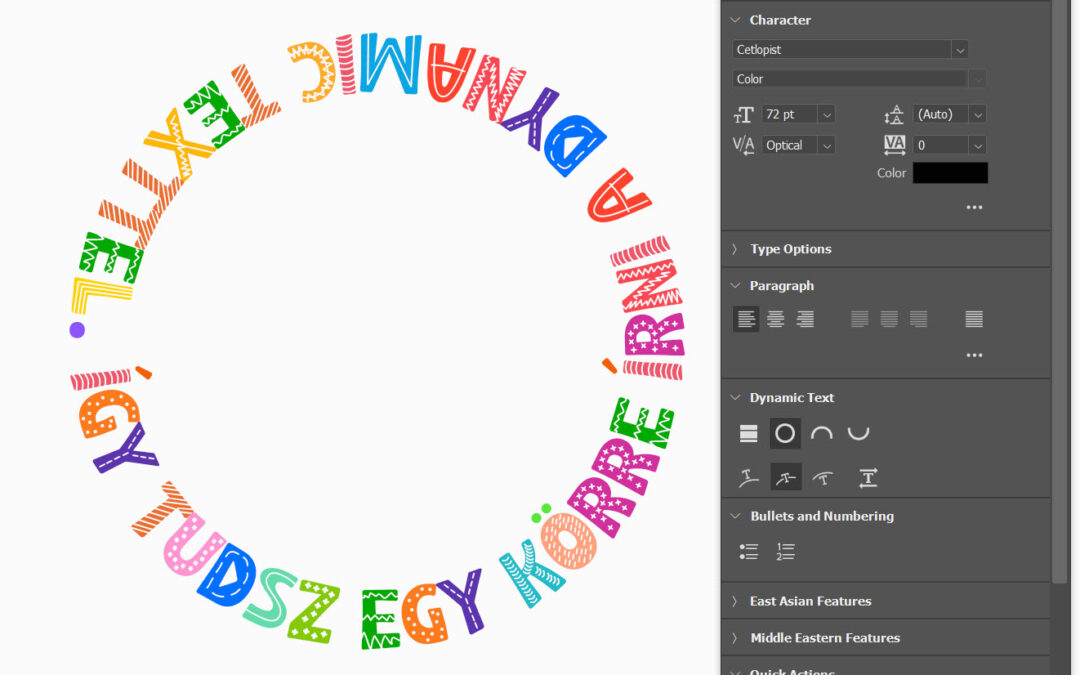Open the kerning Optical dropdown
The height and width of the screenshot is (675, 1080).
826,144
